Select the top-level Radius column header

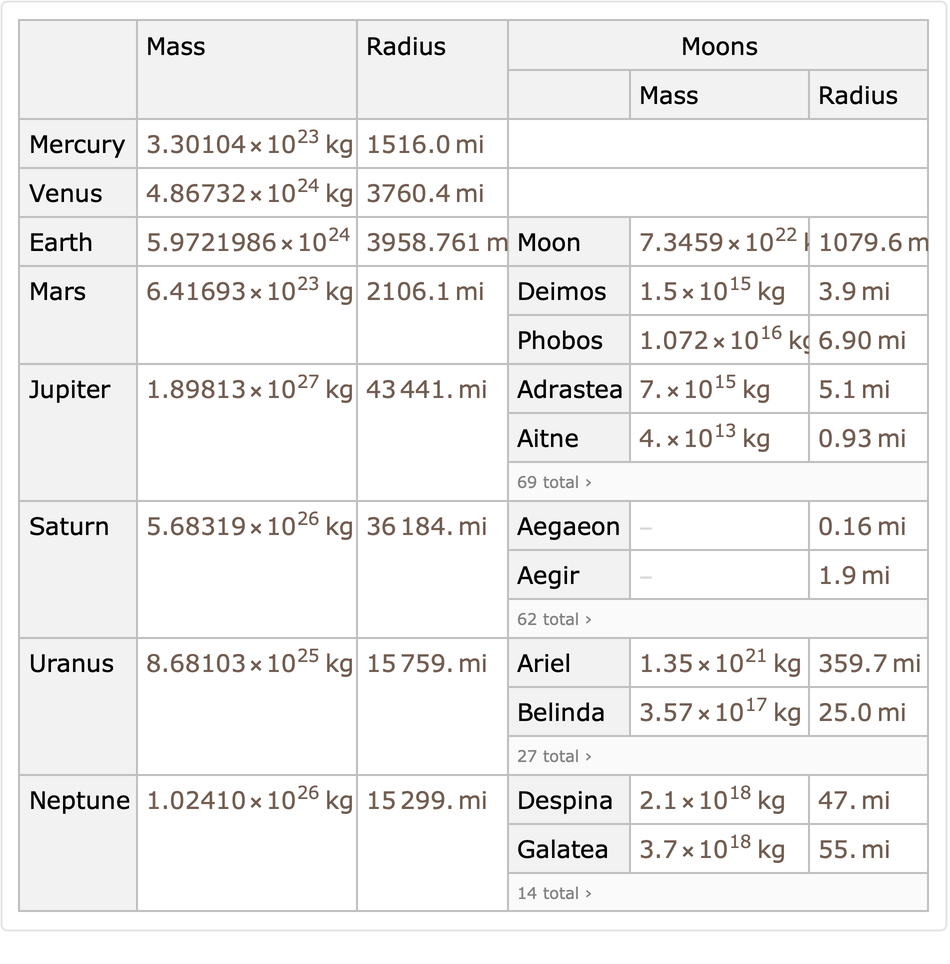[406, 46]
